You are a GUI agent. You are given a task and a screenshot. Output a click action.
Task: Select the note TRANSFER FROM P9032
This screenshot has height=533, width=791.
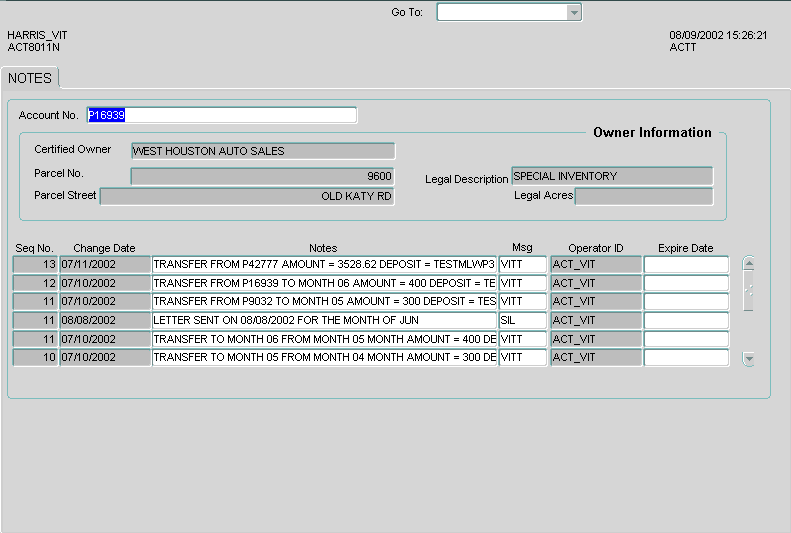point(324,301)
